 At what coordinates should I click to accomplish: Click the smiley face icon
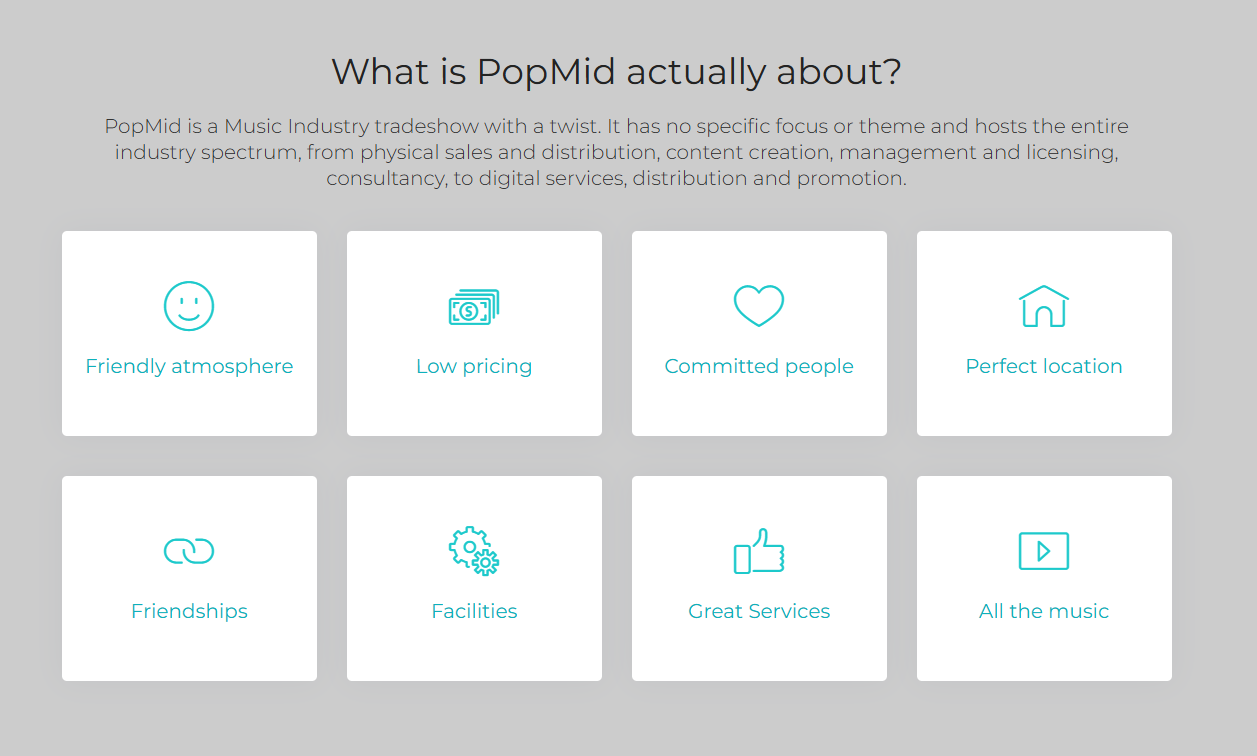click(189, 306)
